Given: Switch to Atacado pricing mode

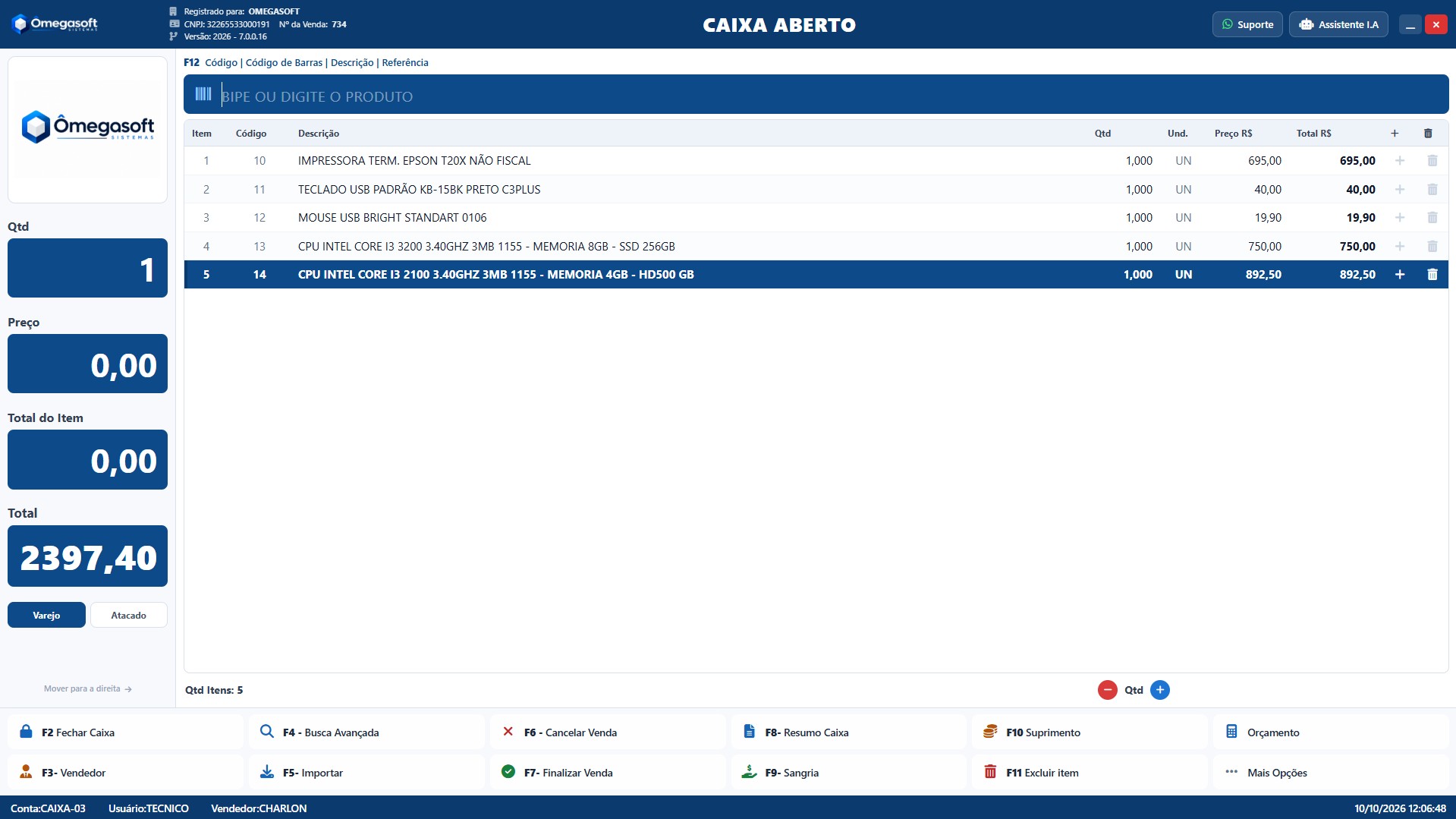Looking at the screenshot, I should tap(129, 615).
